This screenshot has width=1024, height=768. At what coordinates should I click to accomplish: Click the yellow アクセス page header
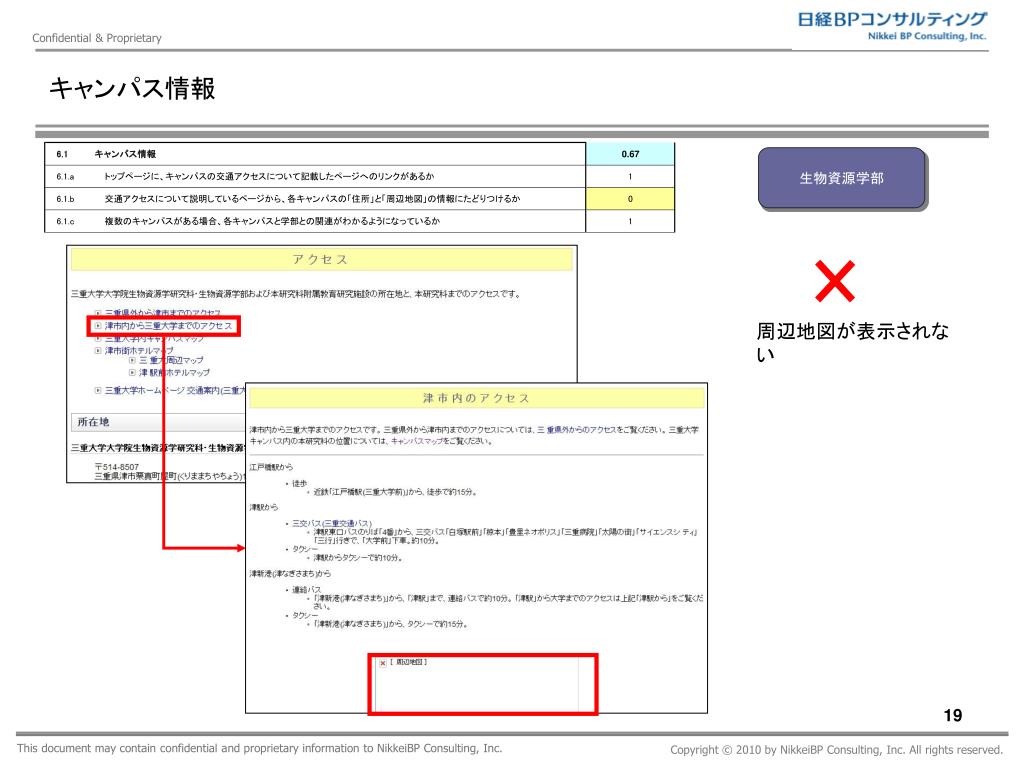[x=321, y=259]
